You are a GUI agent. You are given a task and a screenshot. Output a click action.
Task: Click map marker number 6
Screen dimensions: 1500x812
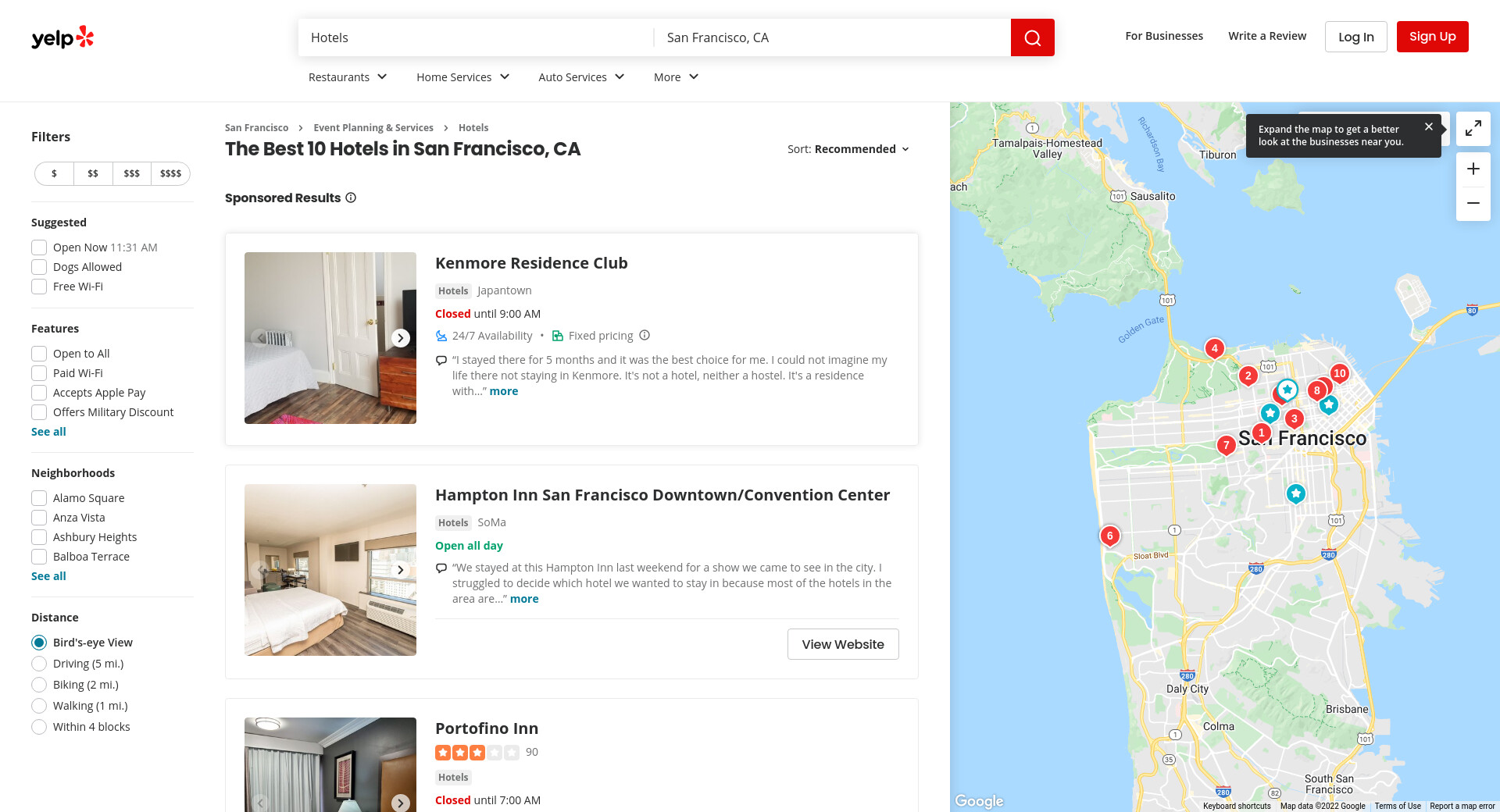pos(1109,536)
